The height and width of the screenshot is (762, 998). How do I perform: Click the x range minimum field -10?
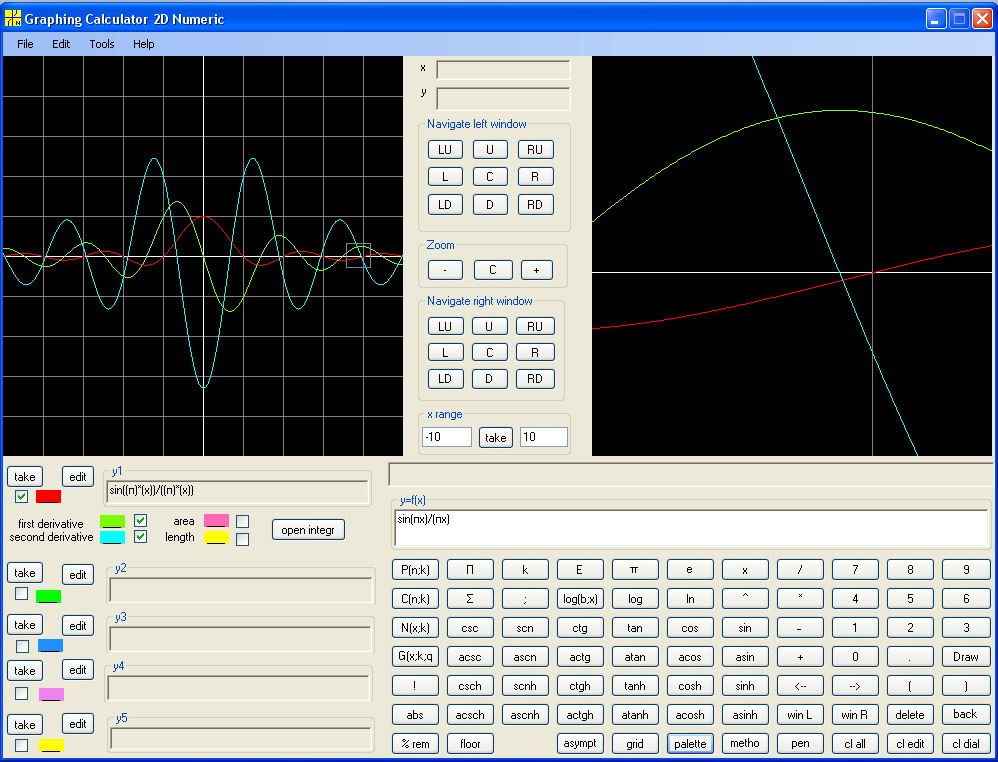coord(447,437)
